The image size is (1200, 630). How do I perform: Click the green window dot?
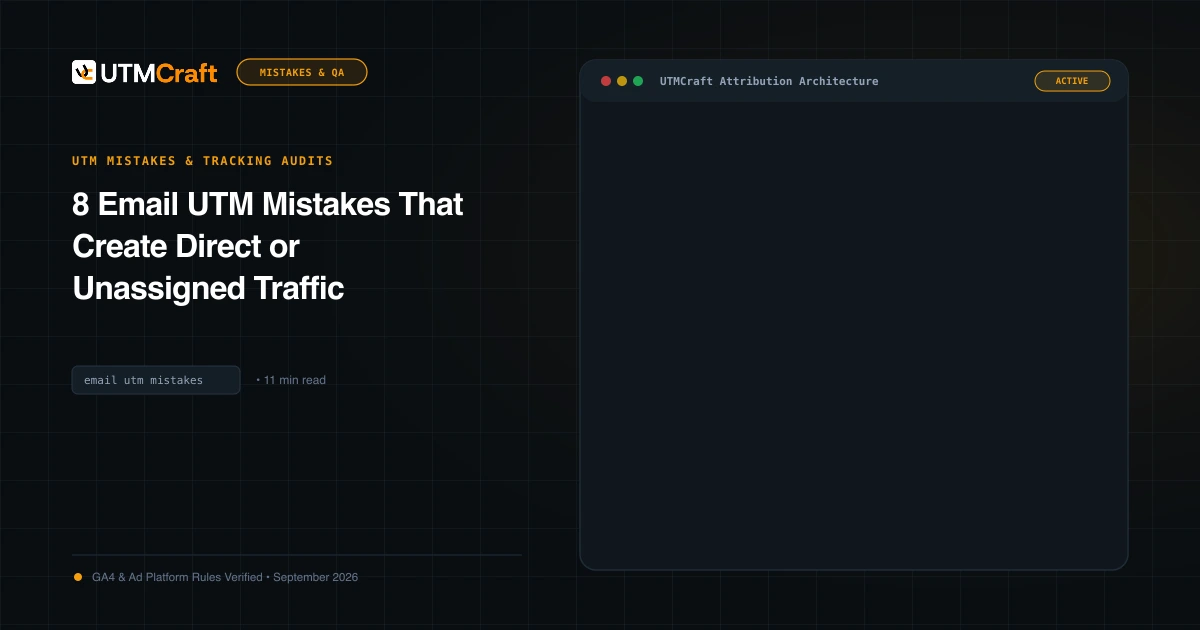[638, 81]
